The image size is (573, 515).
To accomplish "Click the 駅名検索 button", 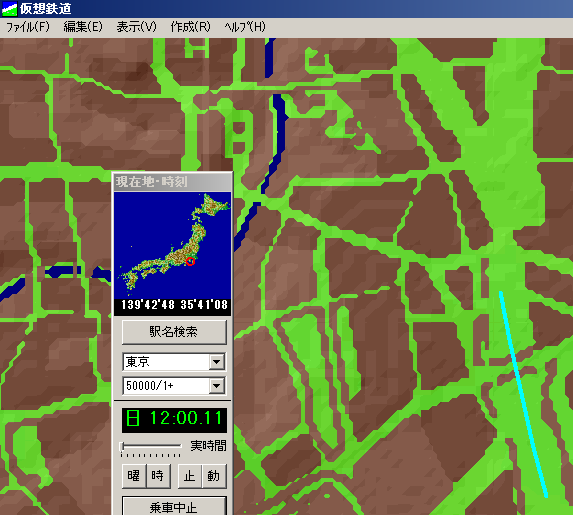I will tap(174, 332).
